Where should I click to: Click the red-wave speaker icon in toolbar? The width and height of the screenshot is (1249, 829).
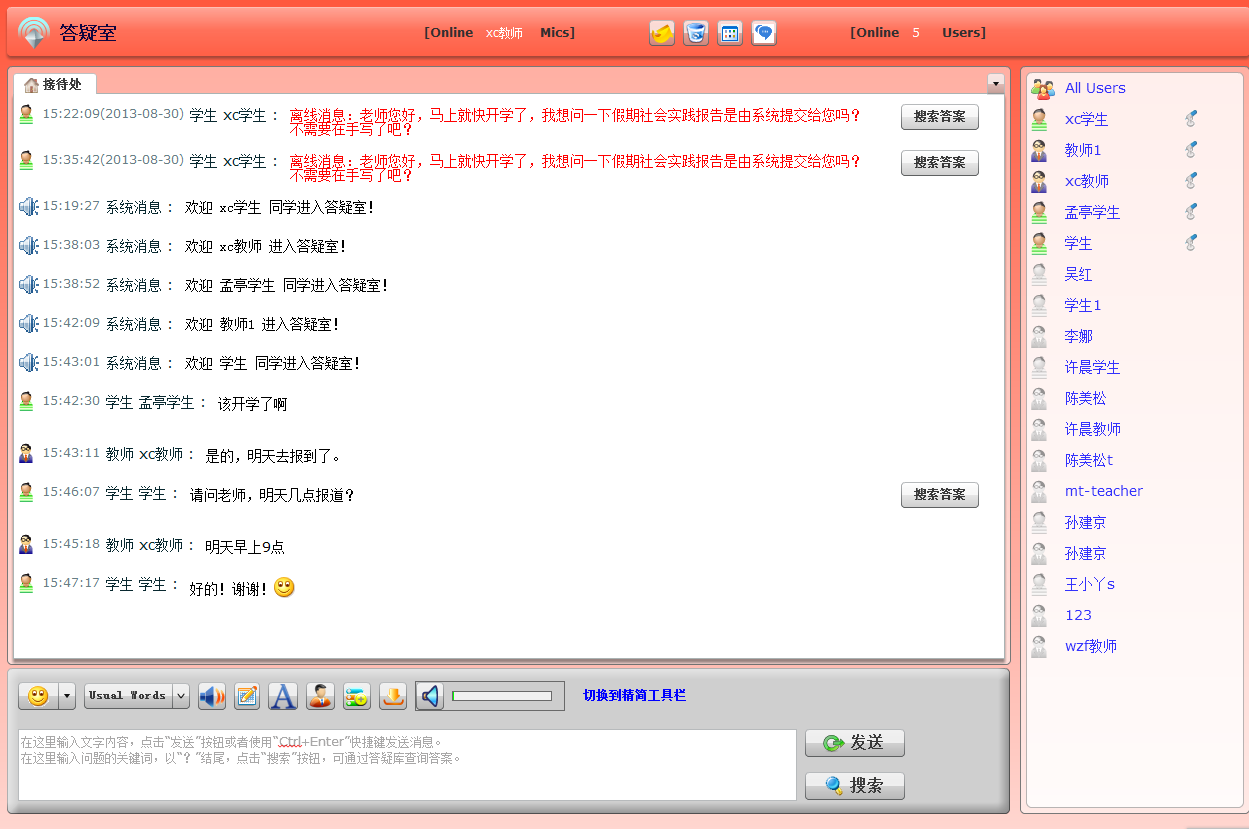[212, 696]
